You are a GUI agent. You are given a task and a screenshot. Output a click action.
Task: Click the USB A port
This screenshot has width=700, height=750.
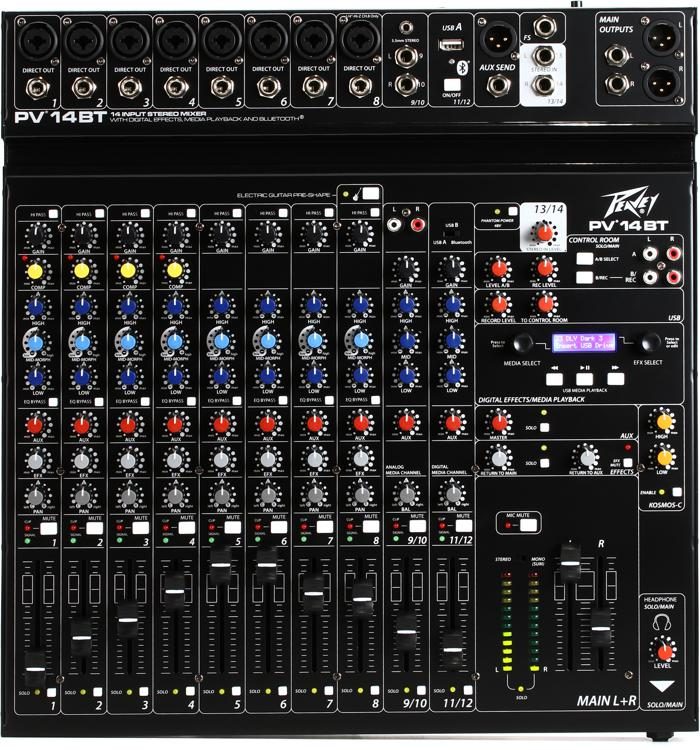451,45
